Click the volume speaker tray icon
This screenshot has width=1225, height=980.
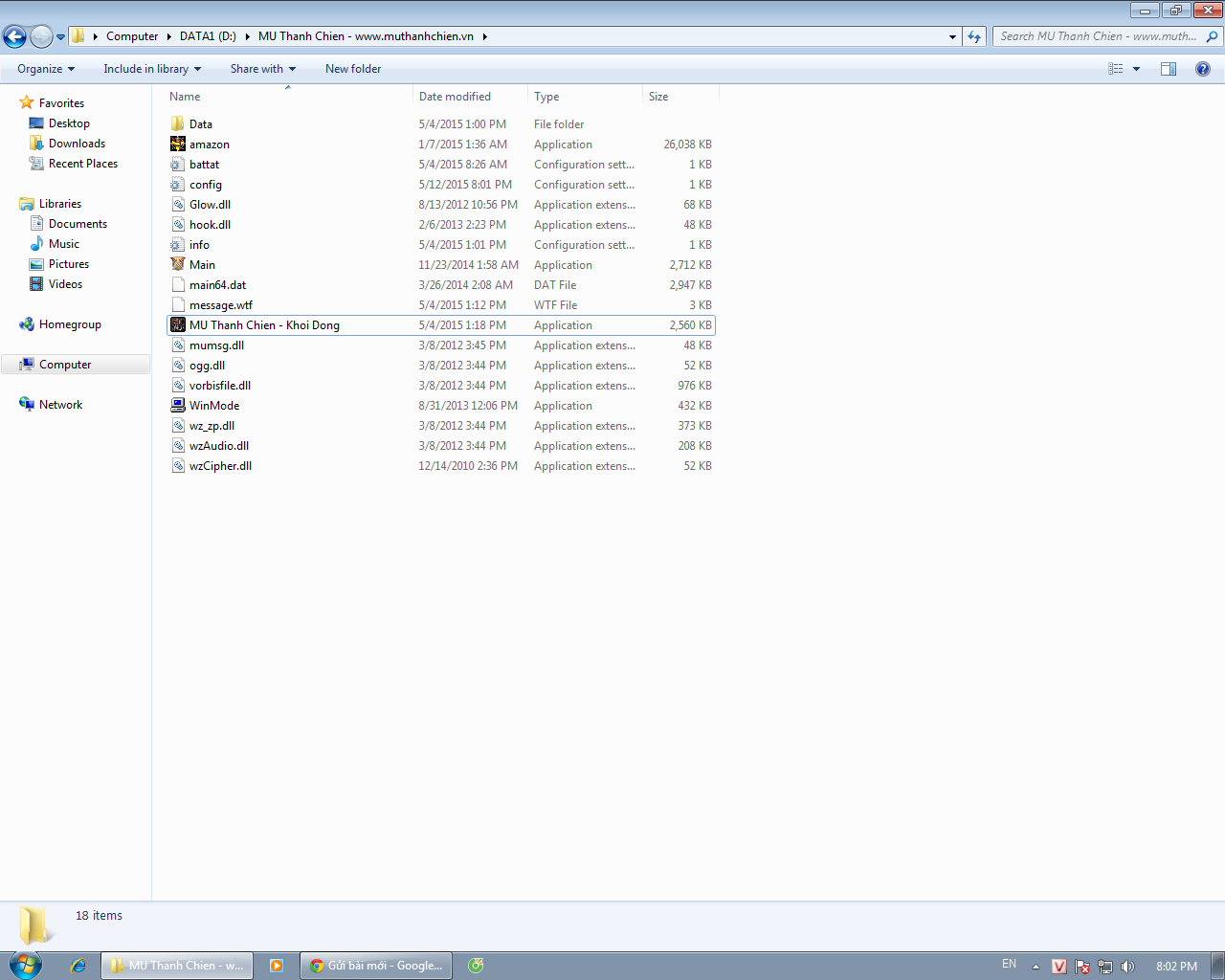[1128, 967]
